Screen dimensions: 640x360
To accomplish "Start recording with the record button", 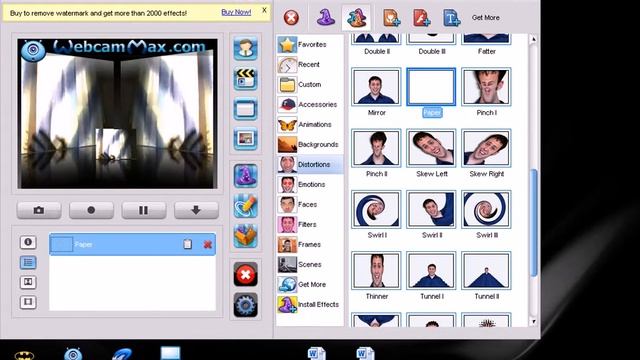I will coord(91,210).
